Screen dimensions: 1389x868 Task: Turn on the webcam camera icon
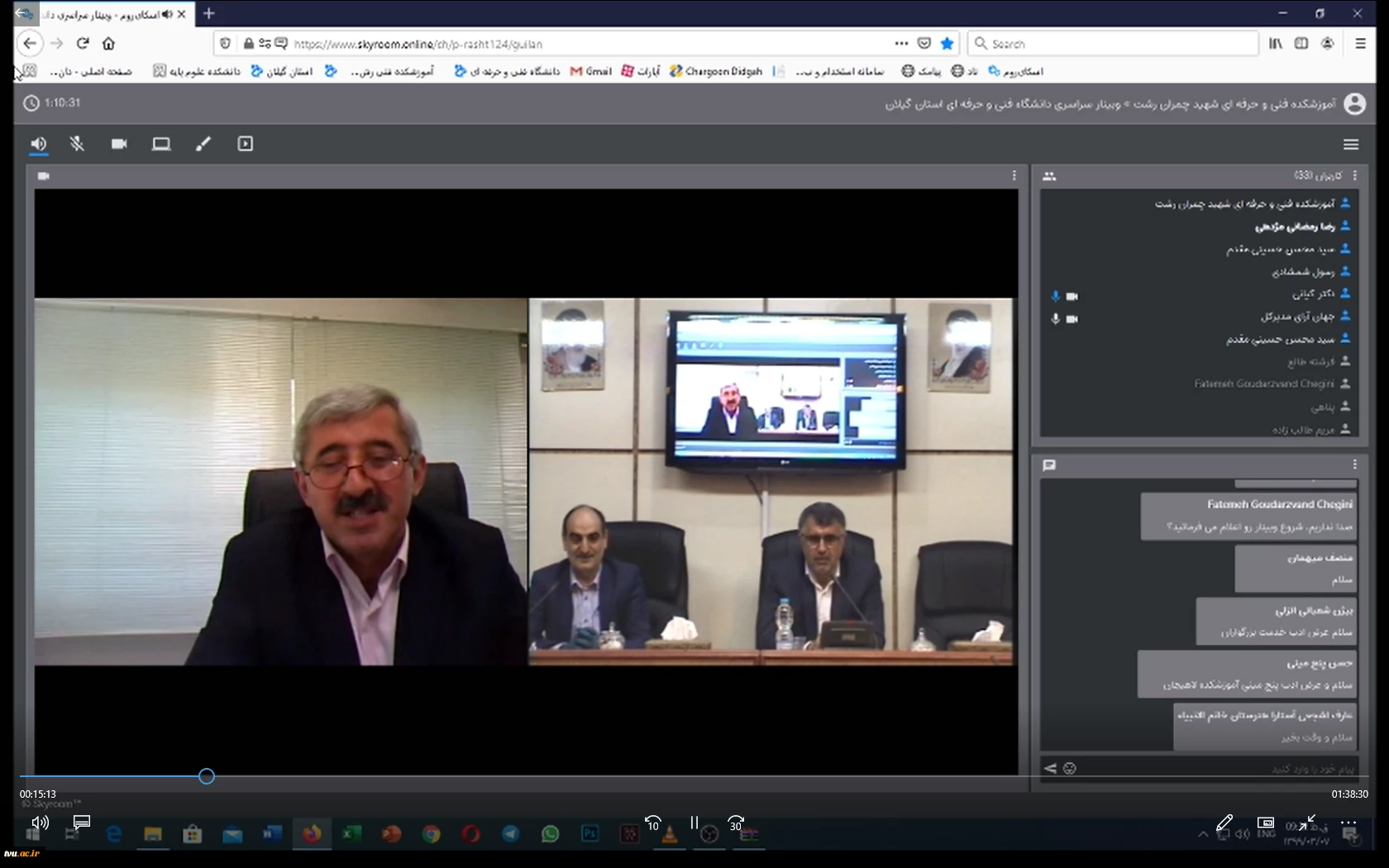click(x=119, y=145)
